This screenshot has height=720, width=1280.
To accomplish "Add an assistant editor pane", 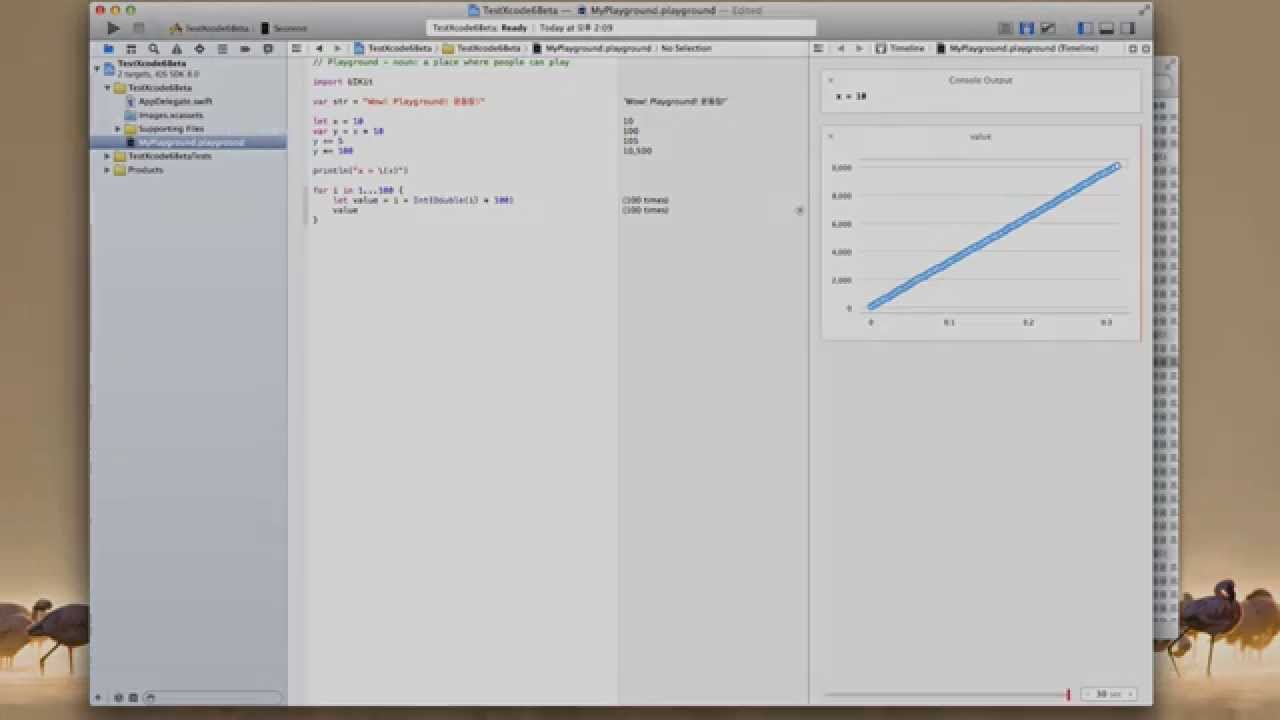I will coord(1133,48).
